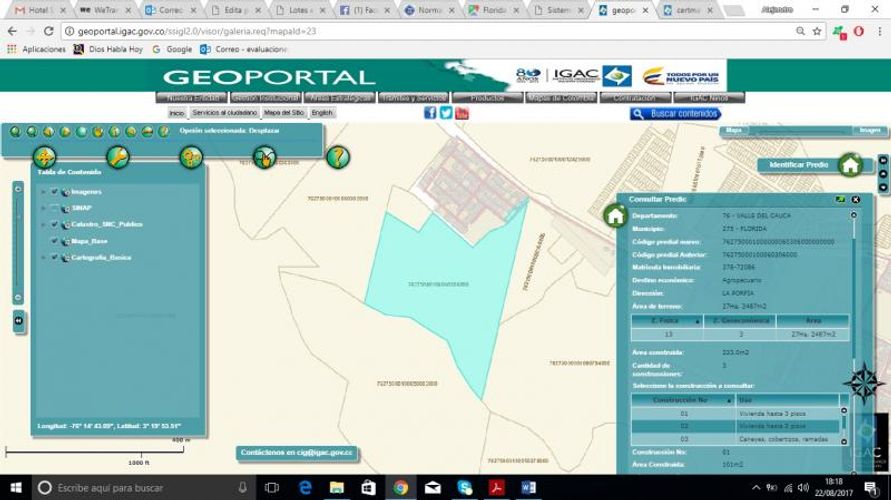This screenshot has height=500, width=891.
Task: Open the wrench tools icon
Action: (118, 157)
